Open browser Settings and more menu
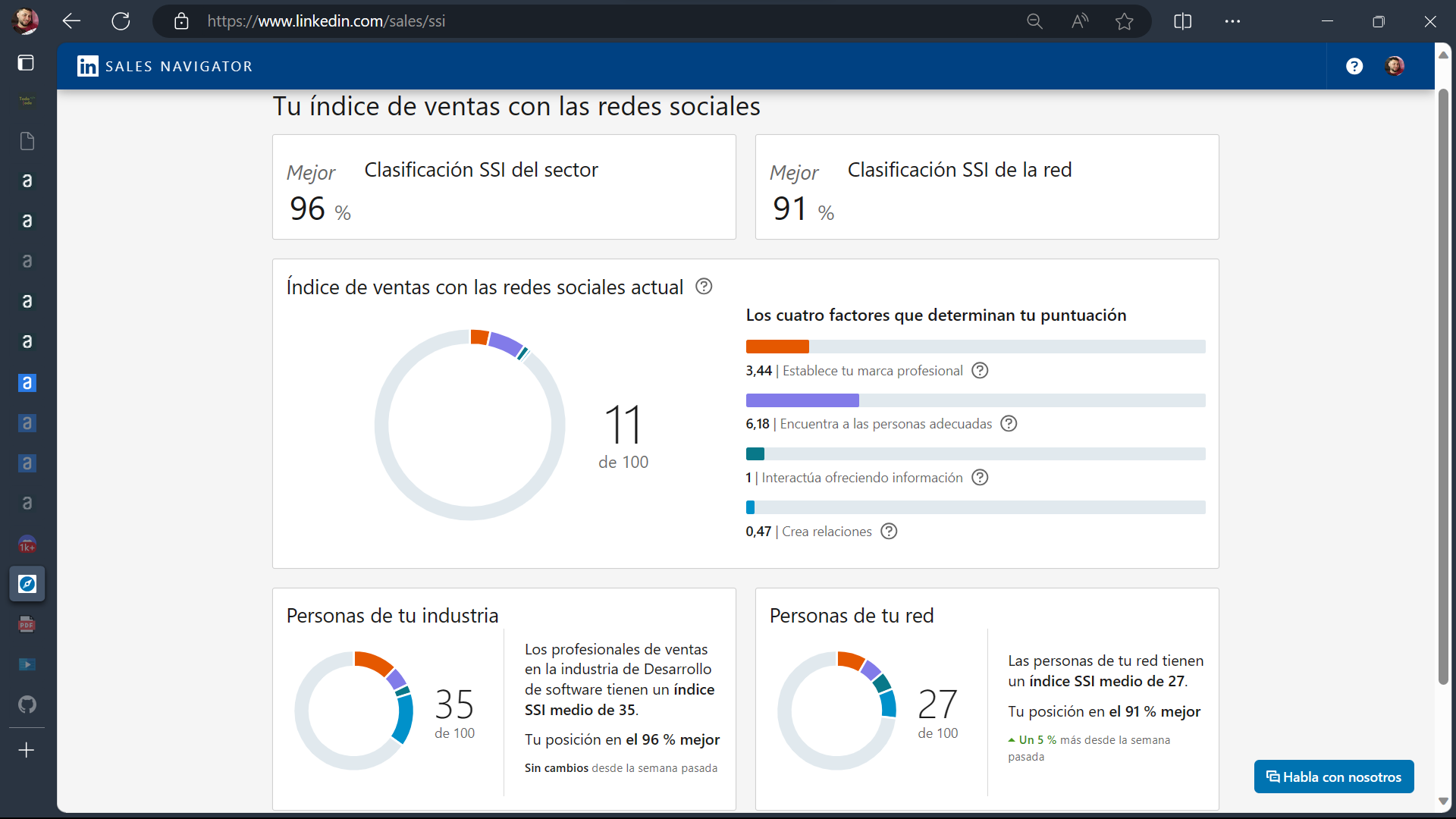 pyautogui.click(x=1232, y=21)
